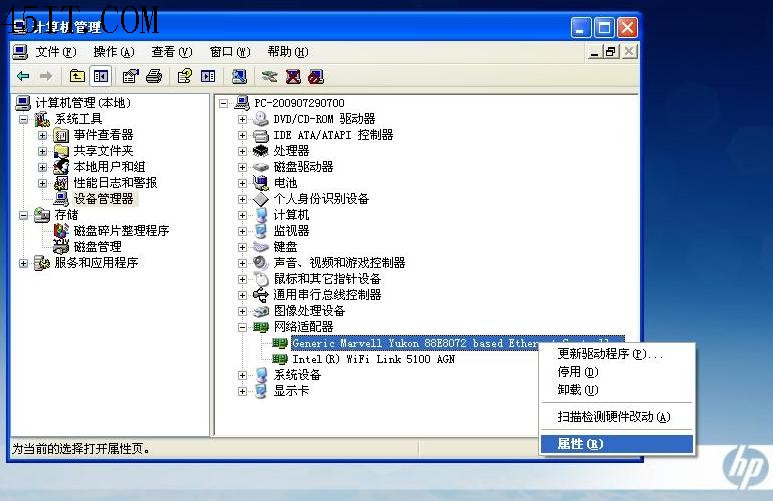Screen dimensions: 773x501
Task: Click the Disk Management (磁盘管理) icon
Action: click(x=61, y=247)
